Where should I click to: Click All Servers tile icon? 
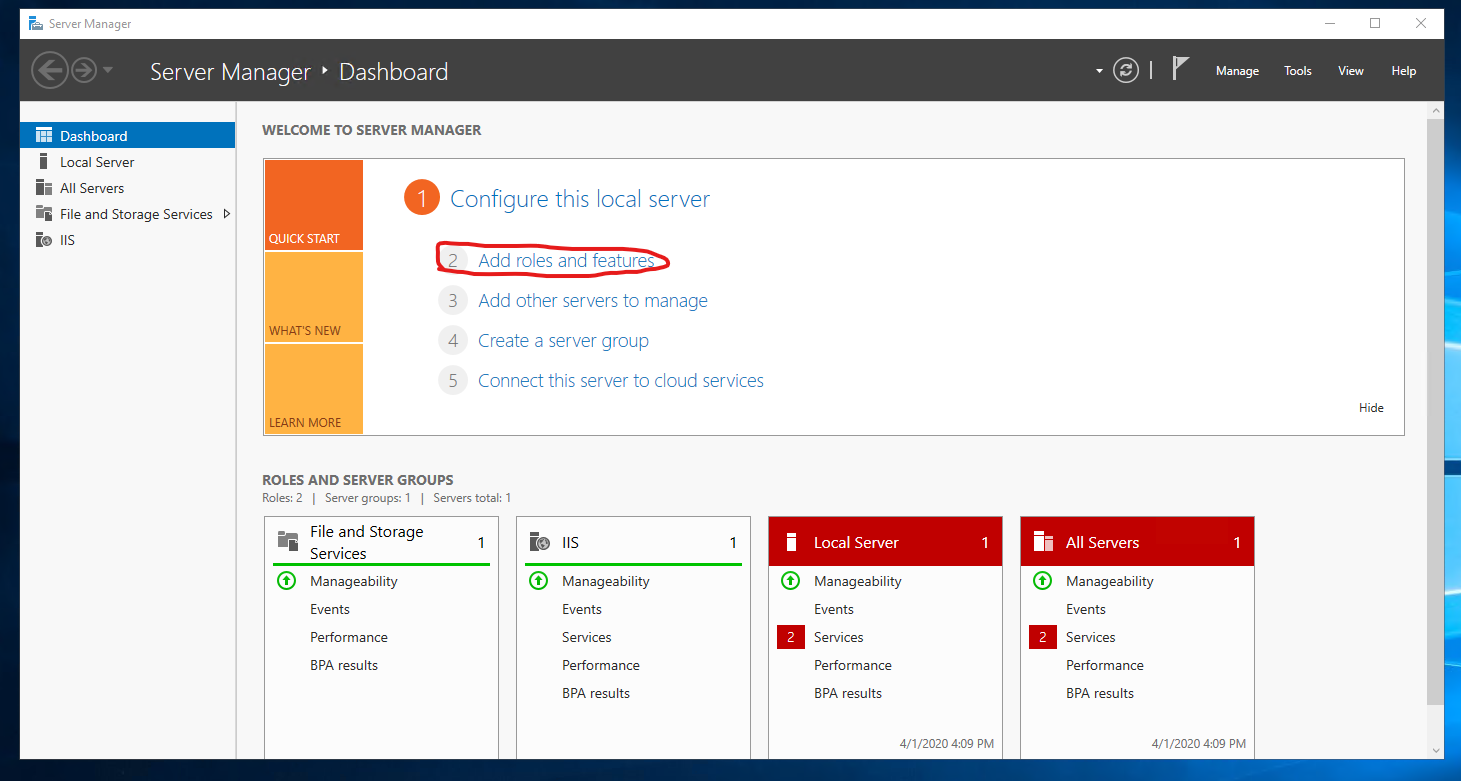point(1043,542)
